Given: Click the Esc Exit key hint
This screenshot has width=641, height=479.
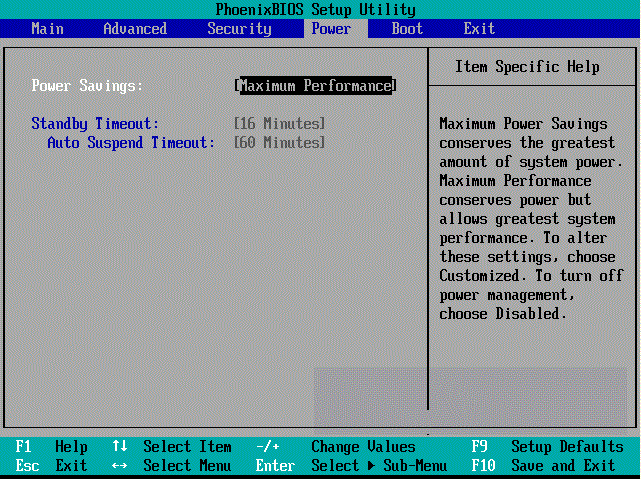Looking at the screenshot, I should click(51, 466).
